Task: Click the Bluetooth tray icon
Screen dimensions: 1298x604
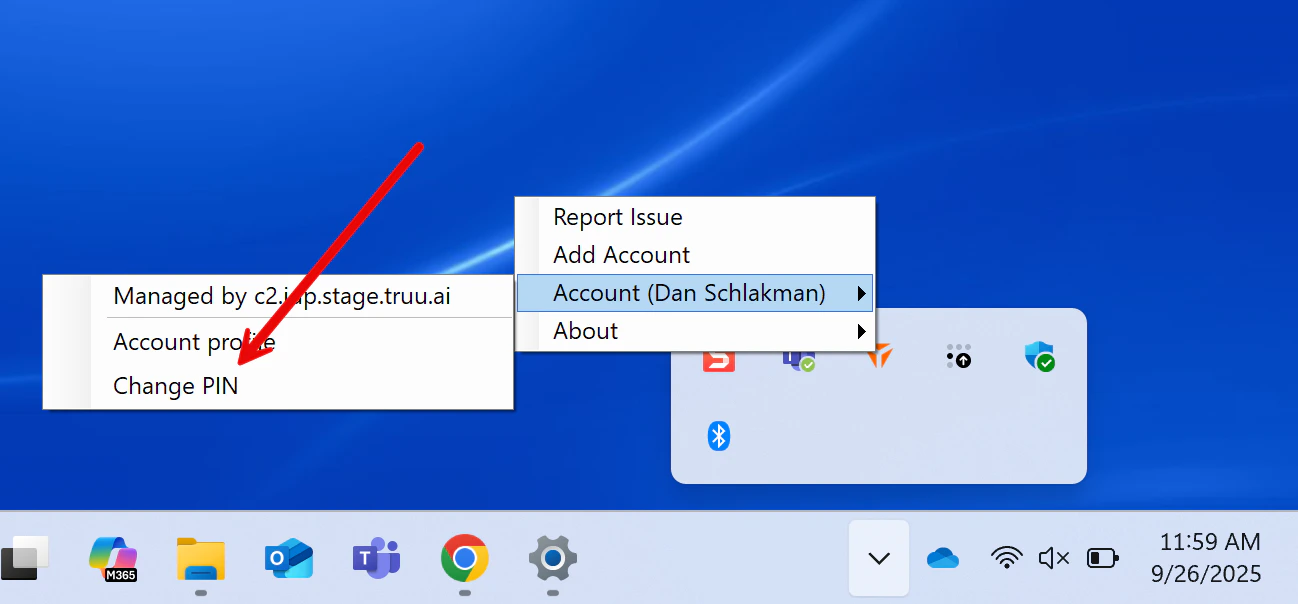Action: tap(719, 436)
